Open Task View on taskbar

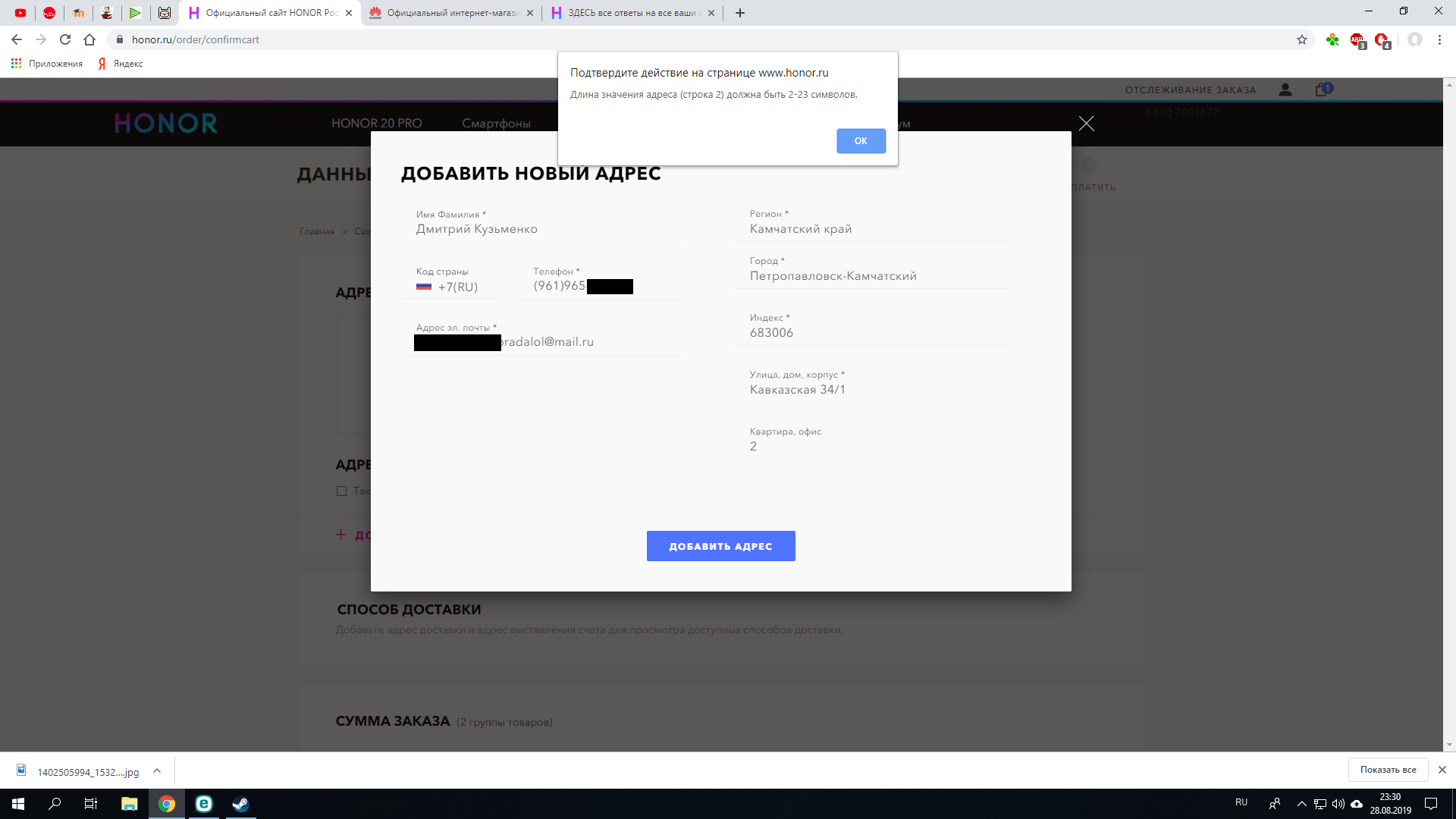click(91, 804)
